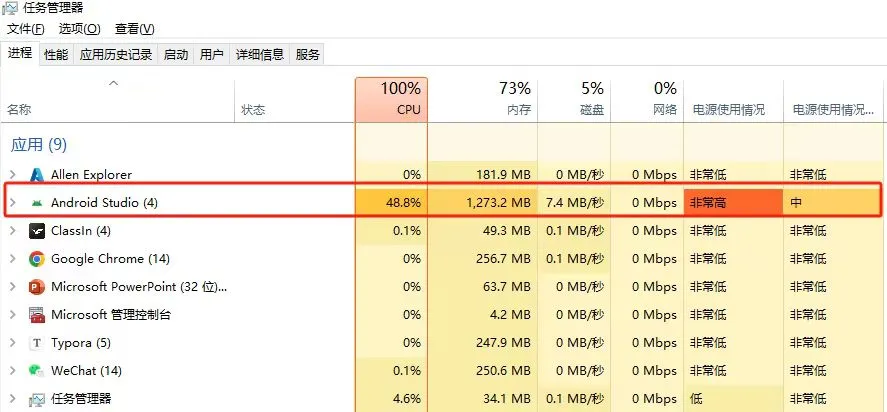
Task: Switch to the 详细信息 tab
Action: pyautogui.click(x=260, y=54)
